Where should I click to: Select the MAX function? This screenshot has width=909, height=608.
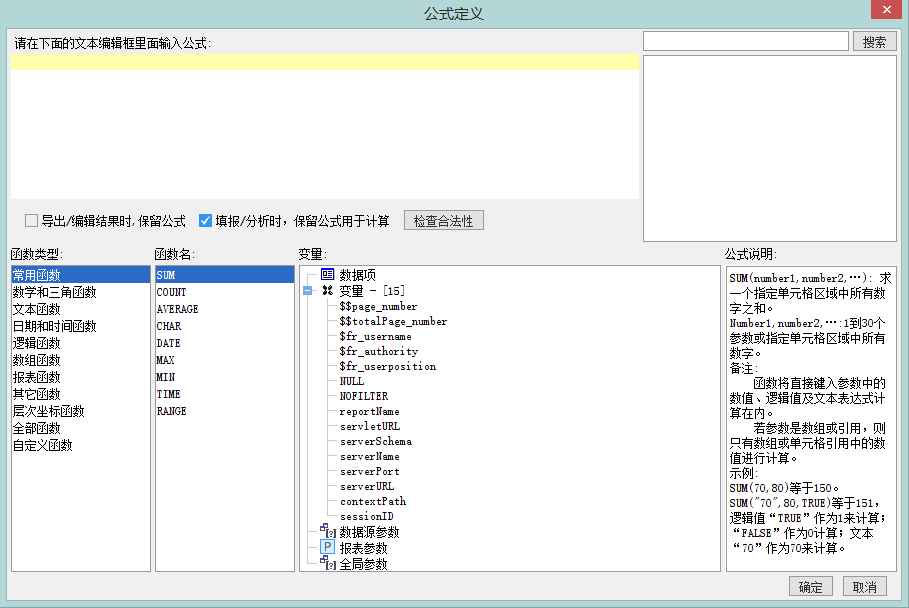click(225, 360)
